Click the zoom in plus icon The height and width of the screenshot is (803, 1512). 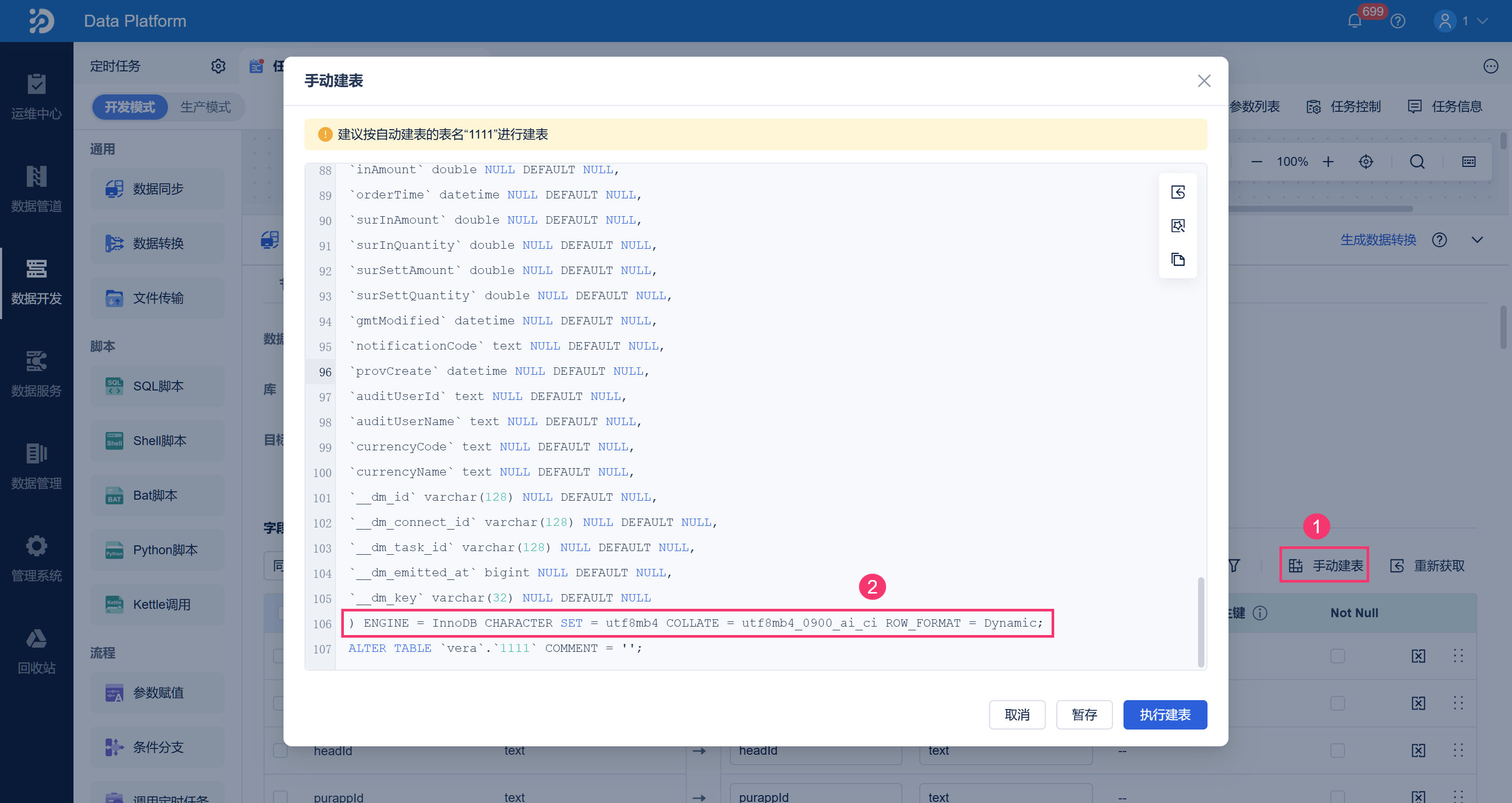[x=1328, y=162]
